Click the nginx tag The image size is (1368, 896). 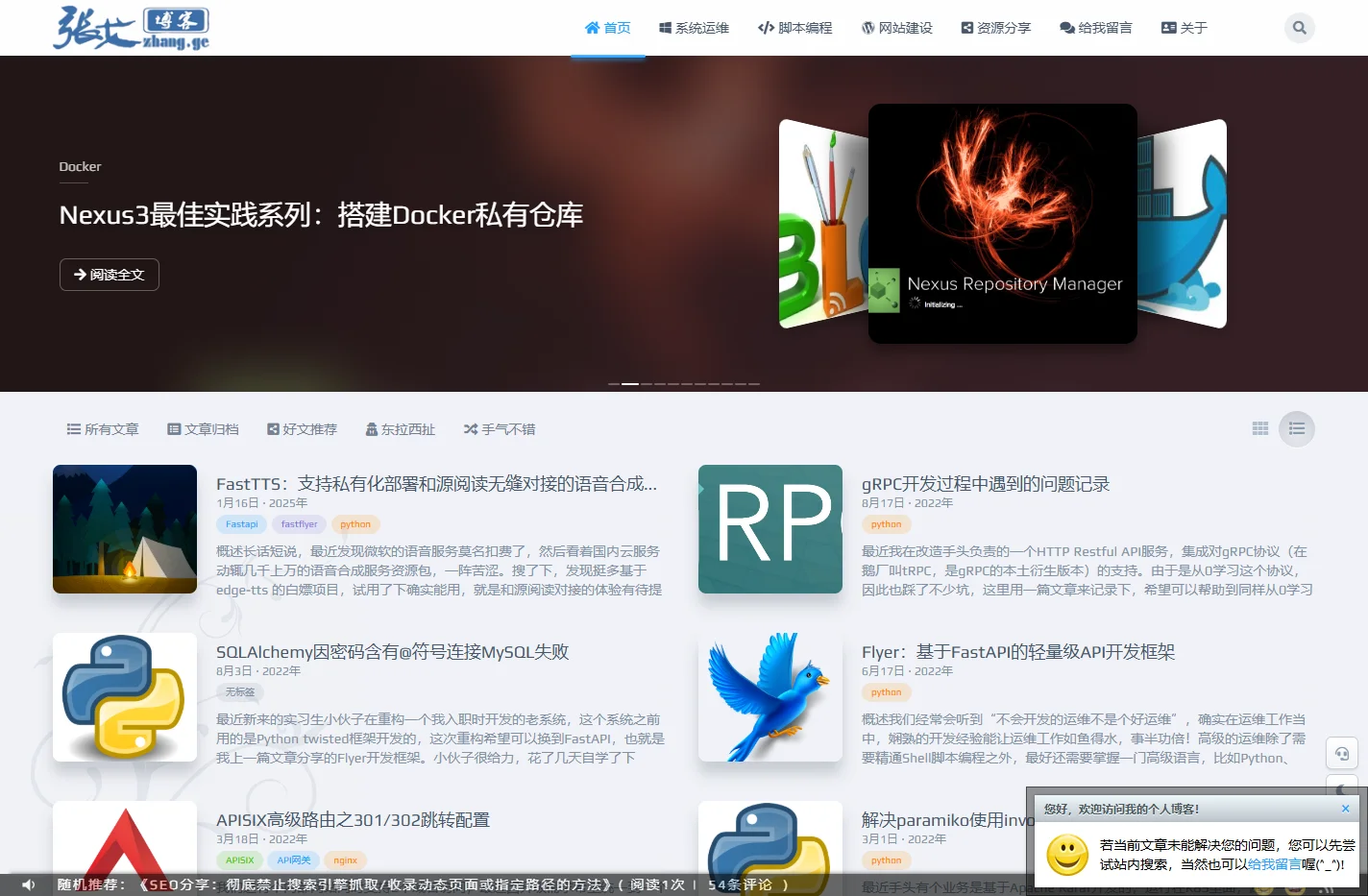pyautogui.click(x=346, y=860)
